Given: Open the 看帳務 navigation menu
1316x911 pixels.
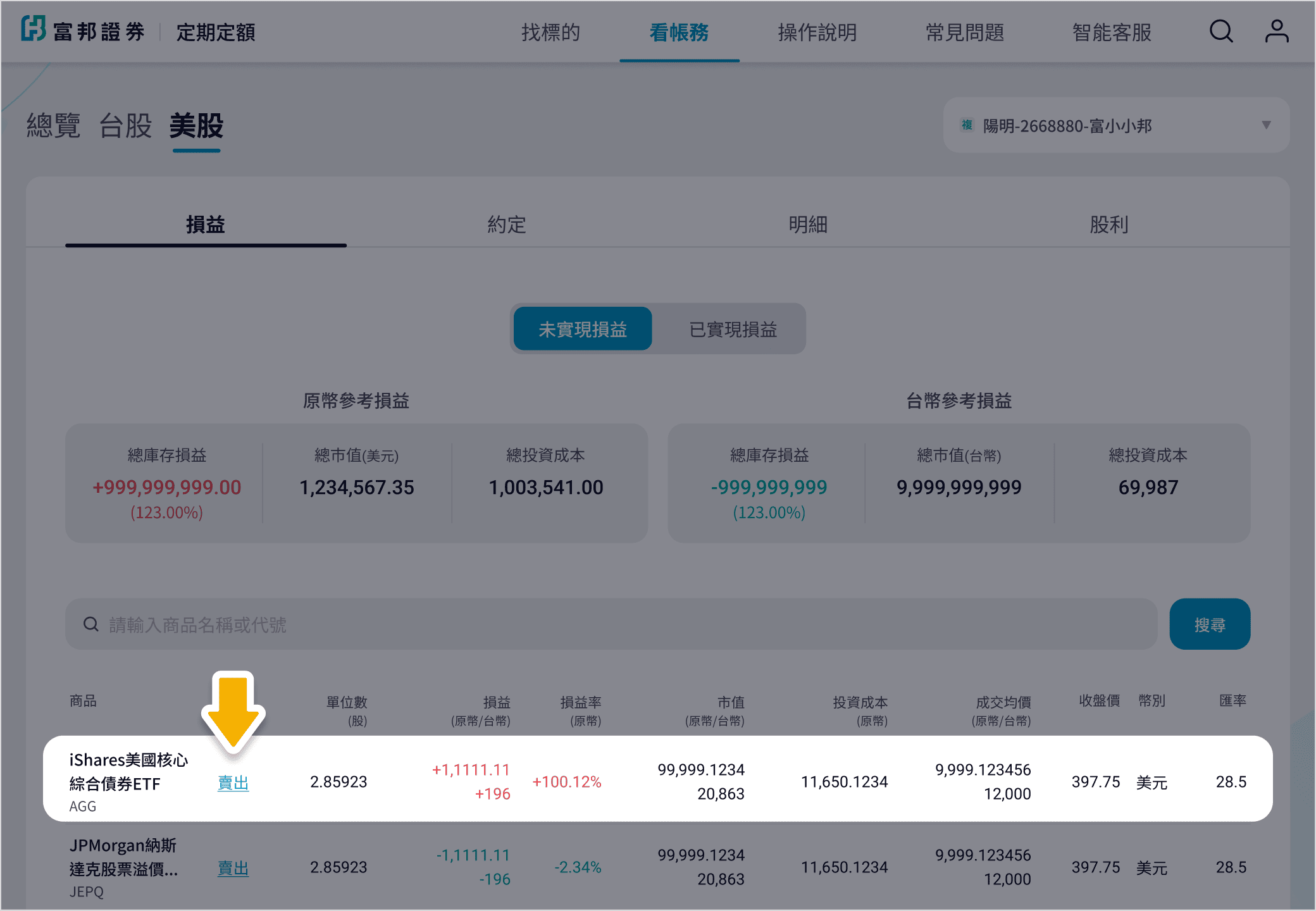Looking at the screenshot, I should [679, 32].
